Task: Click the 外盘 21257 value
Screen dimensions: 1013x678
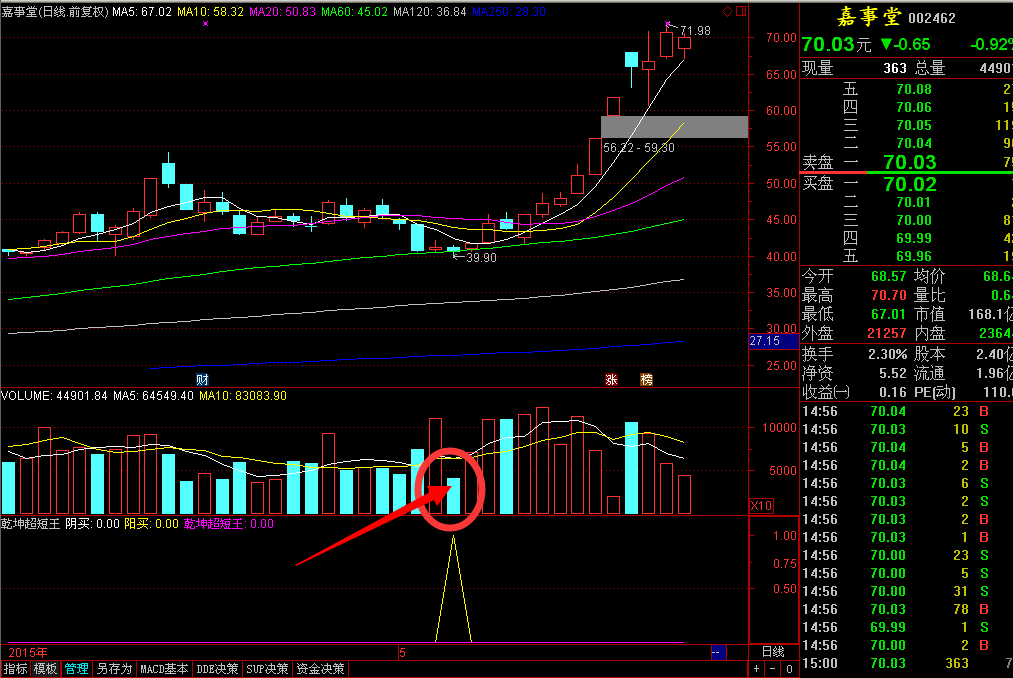Action: click(886, 334)
